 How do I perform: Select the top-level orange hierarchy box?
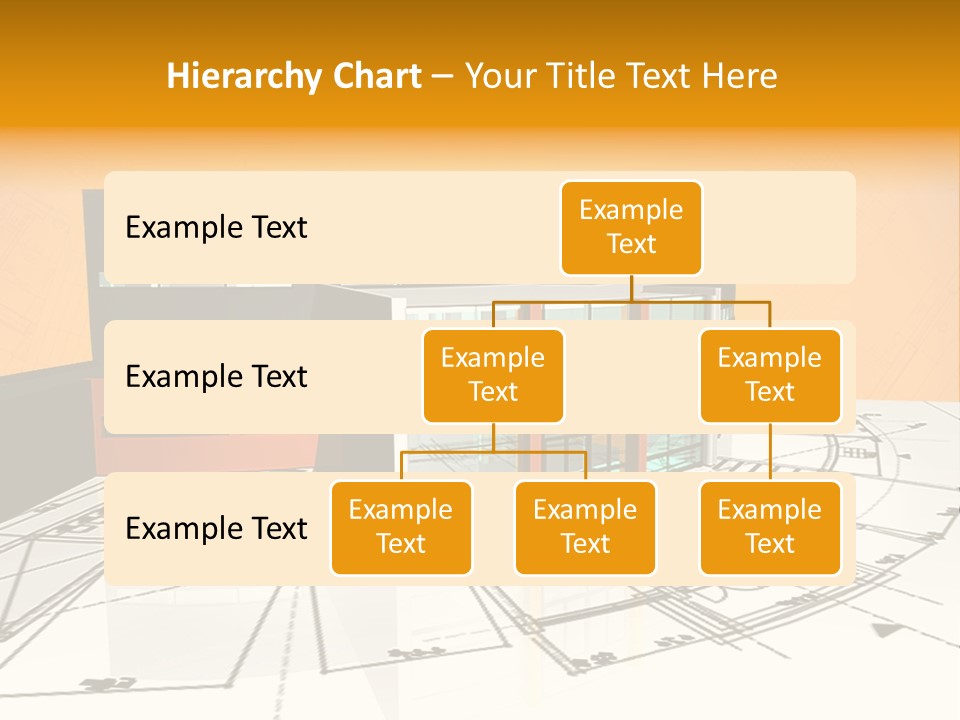tap(631, 228)
